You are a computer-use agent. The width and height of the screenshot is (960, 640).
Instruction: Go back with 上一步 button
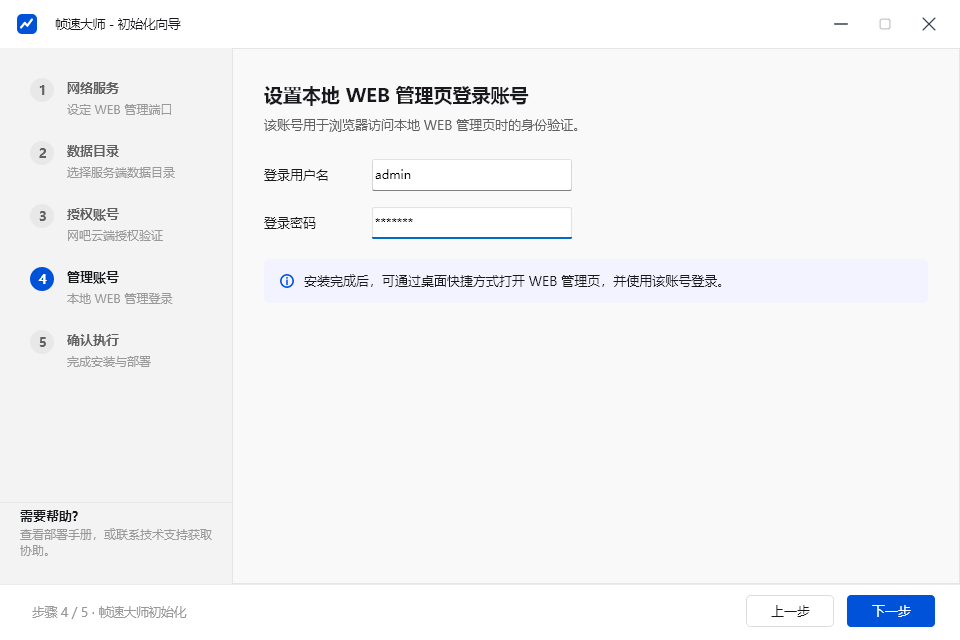click(x=790, y=611)
